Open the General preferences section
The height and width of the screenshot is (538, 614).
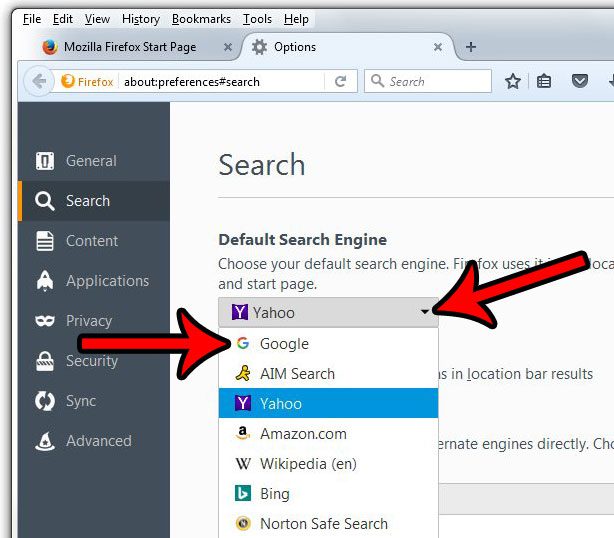point(90,161)
